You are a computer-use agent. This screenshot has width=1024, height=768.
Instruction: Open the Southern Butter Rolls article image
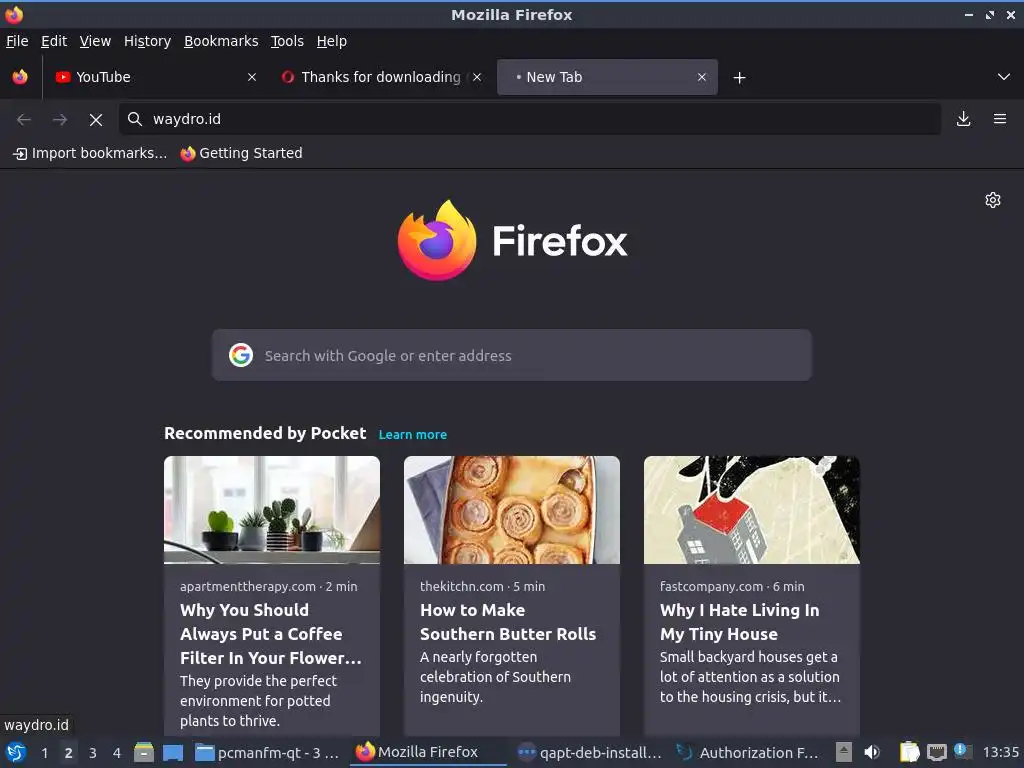[x=511, y=510]
